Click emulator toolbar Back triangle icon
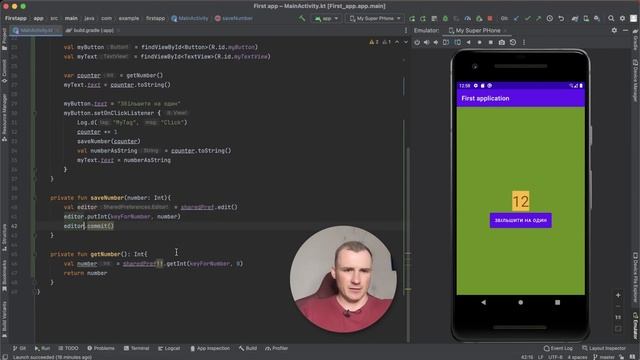Image resolution: width=640 pixels, height=360 pixels. (469, 42)
